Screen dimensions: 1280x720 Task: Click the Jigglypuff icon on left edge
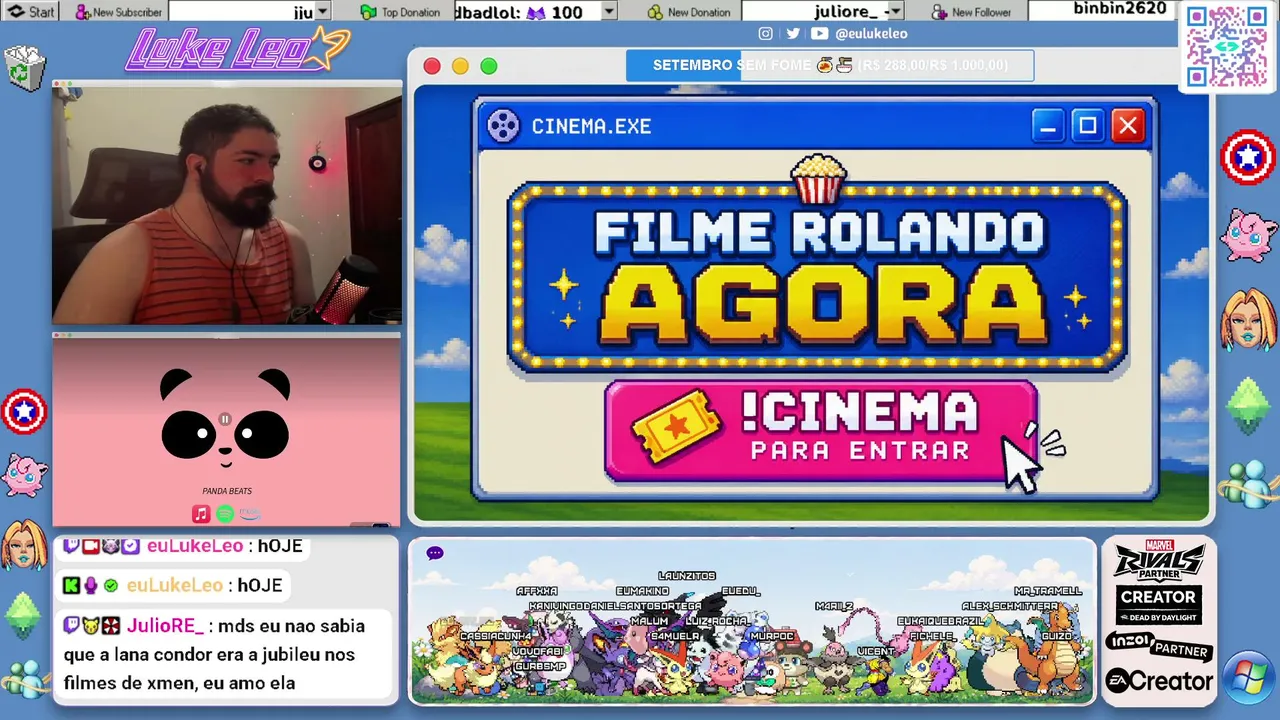click(23, 475)
